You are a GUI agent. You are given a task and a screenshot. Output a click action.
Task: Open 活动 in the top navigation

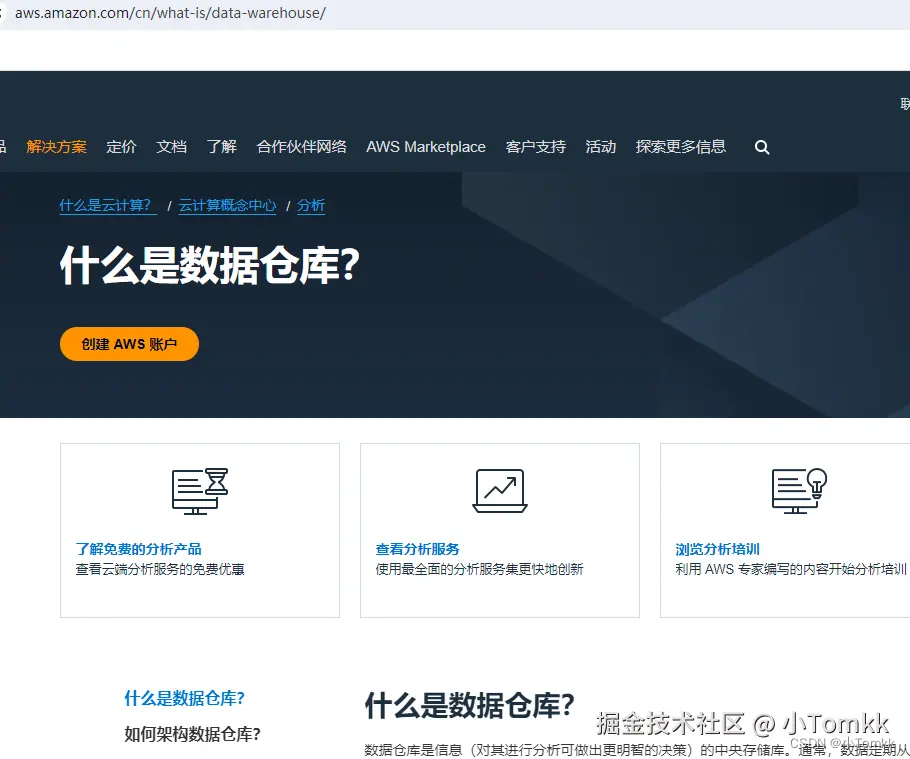(x=601, y=147)
